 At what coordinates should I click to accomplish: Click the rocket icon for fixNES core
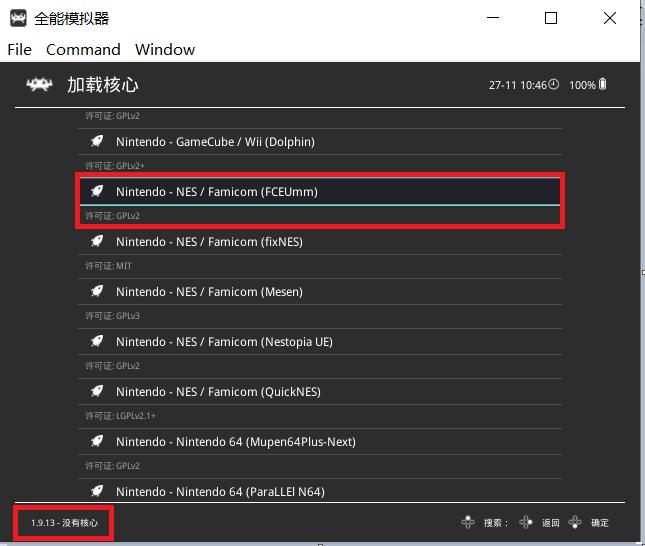pyautogui.click(x=97, y=241)
